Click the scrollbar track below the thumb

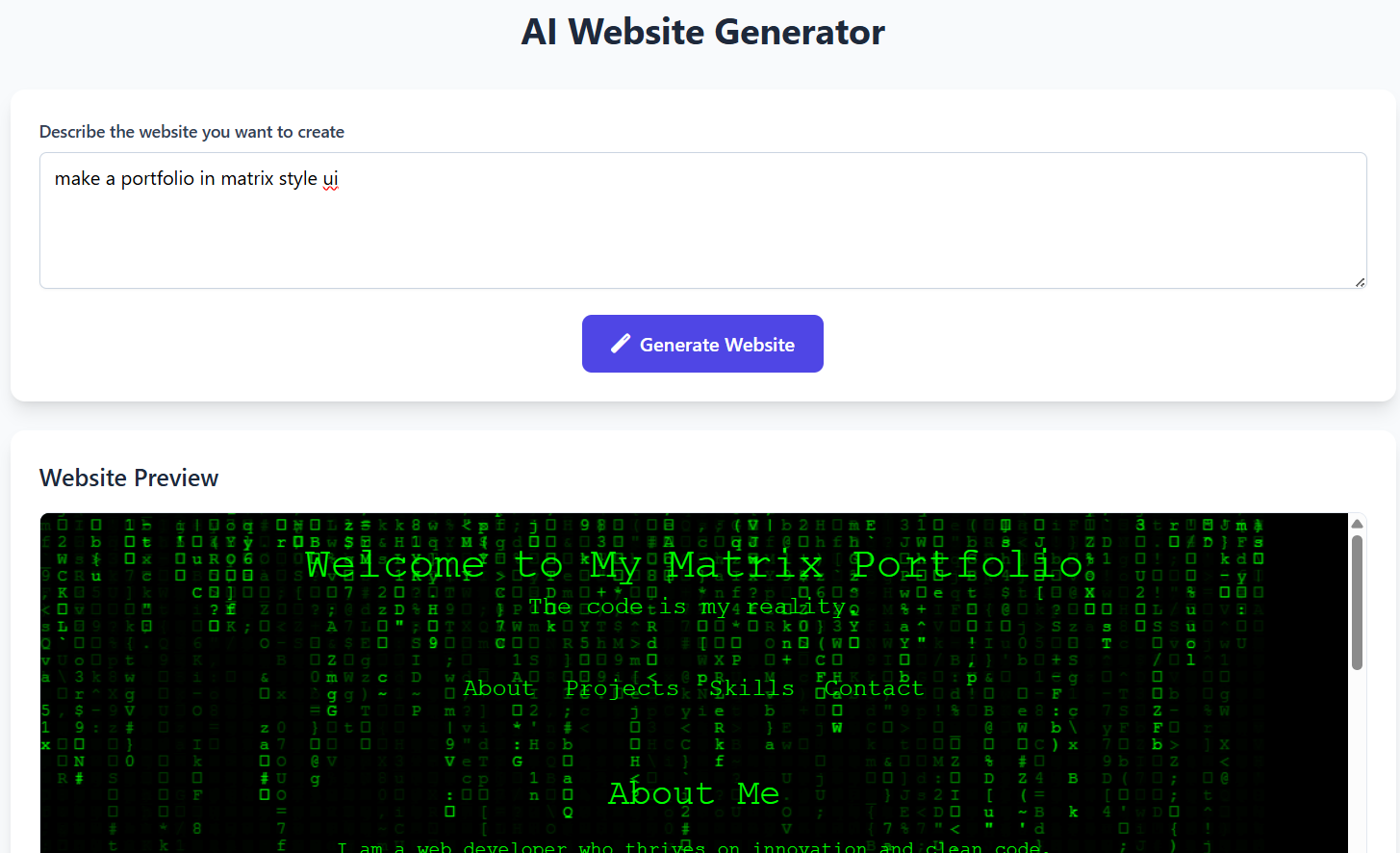tap(1357, 761)
